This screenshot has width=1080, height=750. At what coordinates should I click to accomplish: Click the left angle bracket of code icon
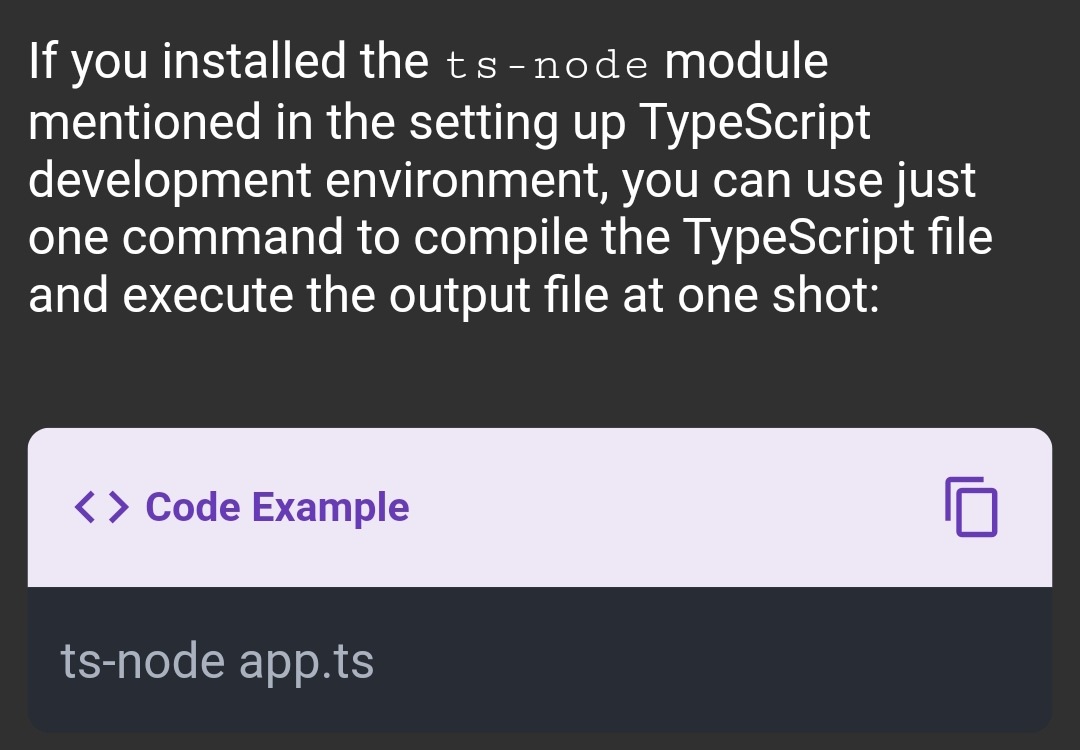(x=85, y=507)
